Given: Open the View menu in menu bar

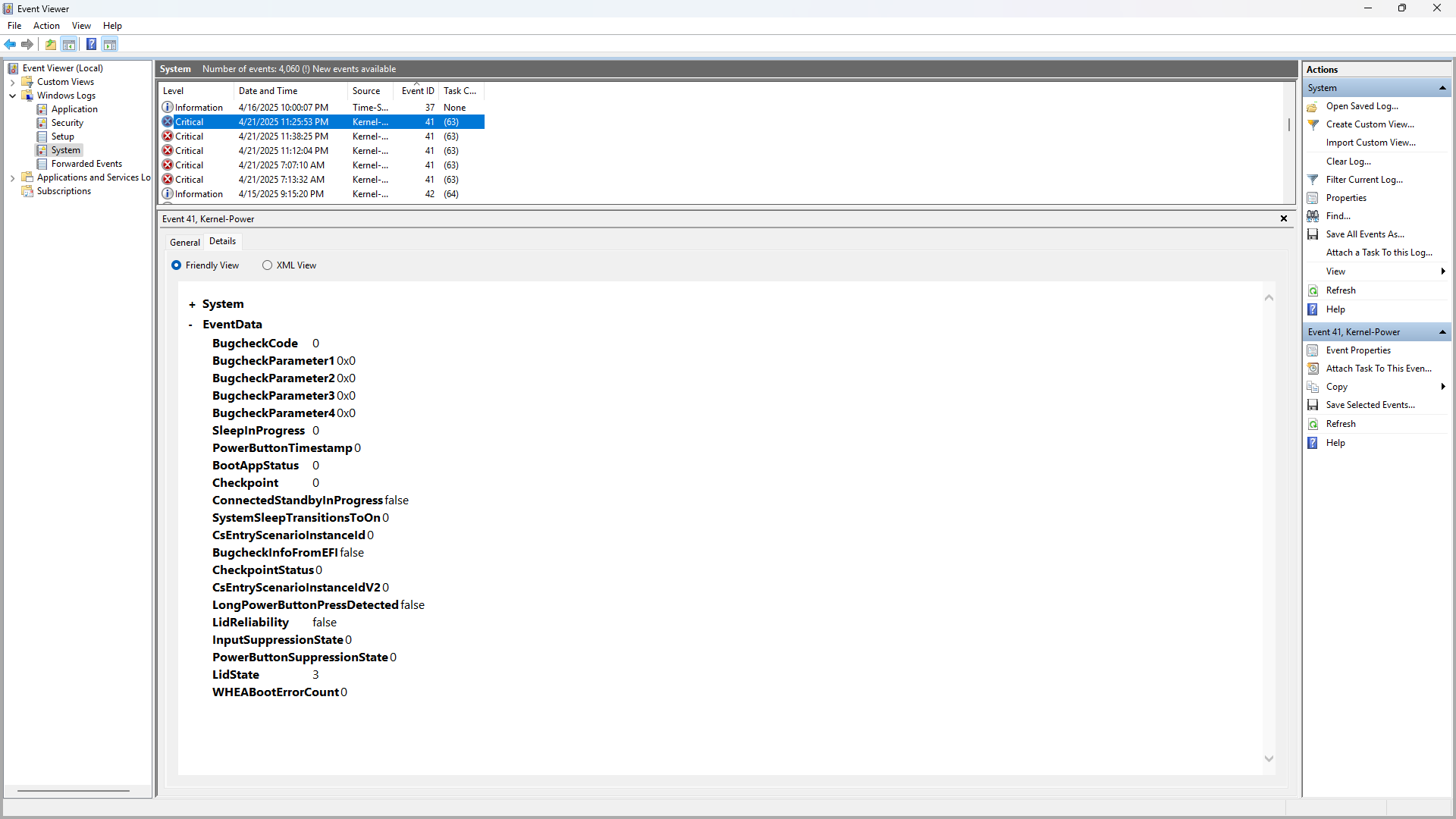Looking at the screenshot, I should (x=81, y=26).
